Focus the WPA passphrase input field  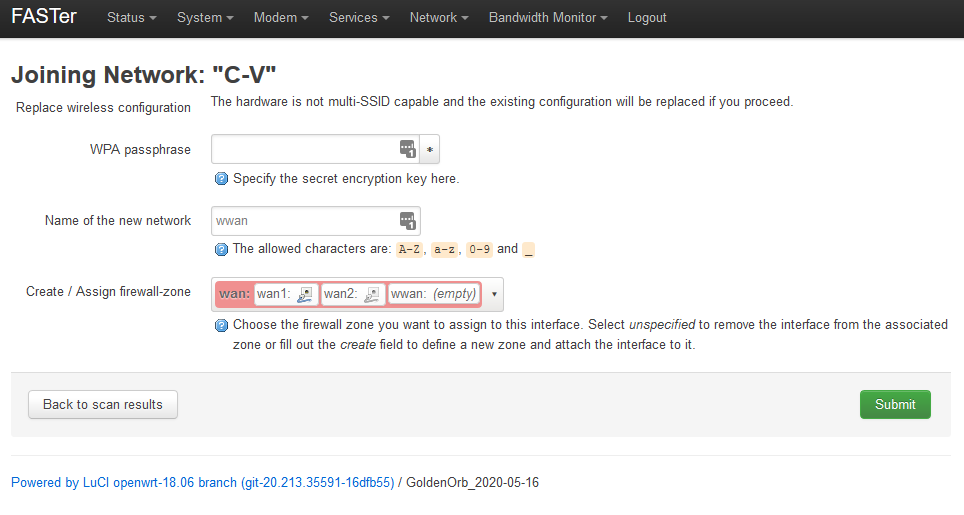pyautogui.click(x=304, y=150)
